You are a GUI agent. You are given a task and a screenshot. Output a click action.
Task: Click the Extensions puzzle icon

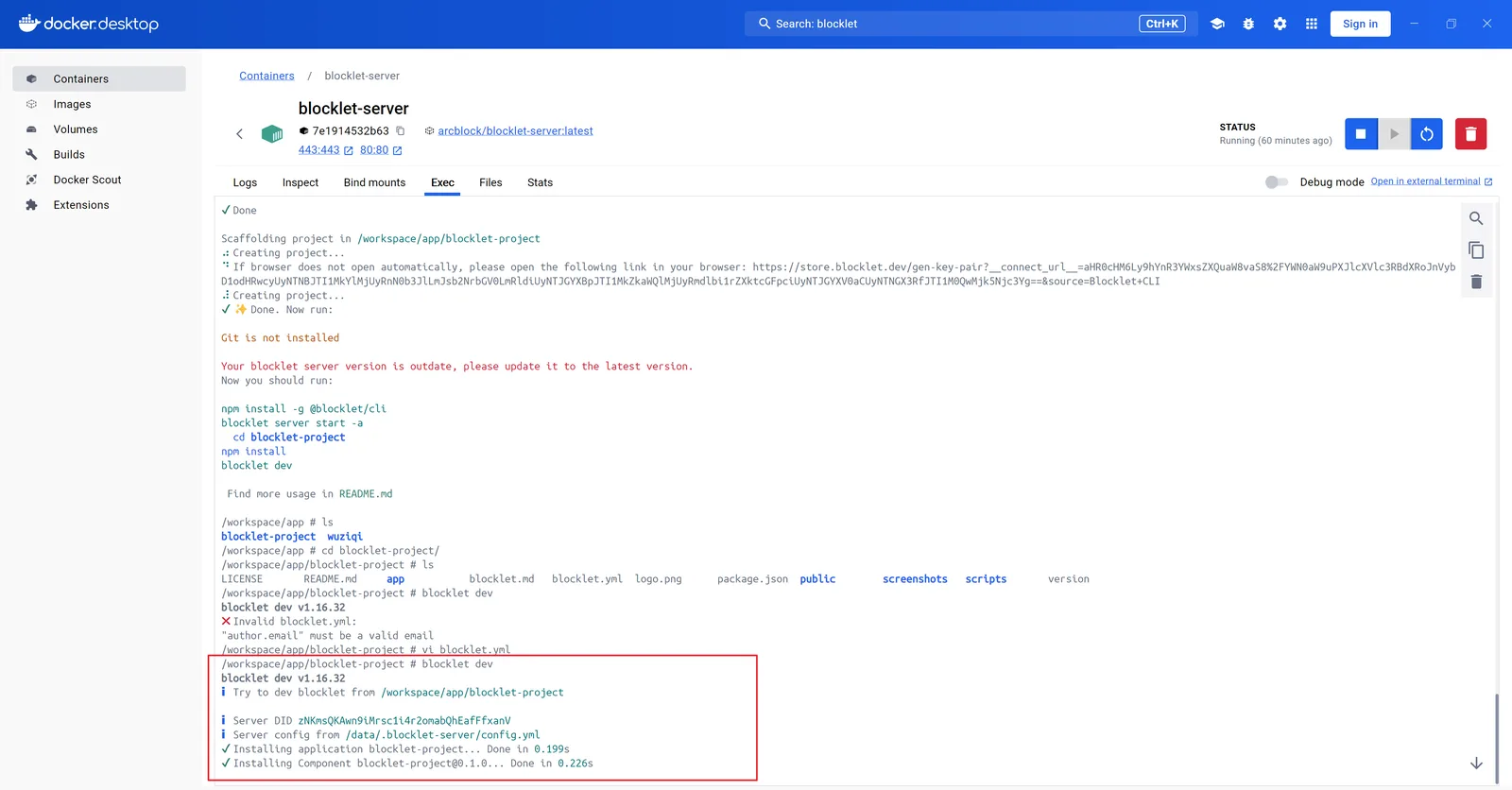(31, 205)
